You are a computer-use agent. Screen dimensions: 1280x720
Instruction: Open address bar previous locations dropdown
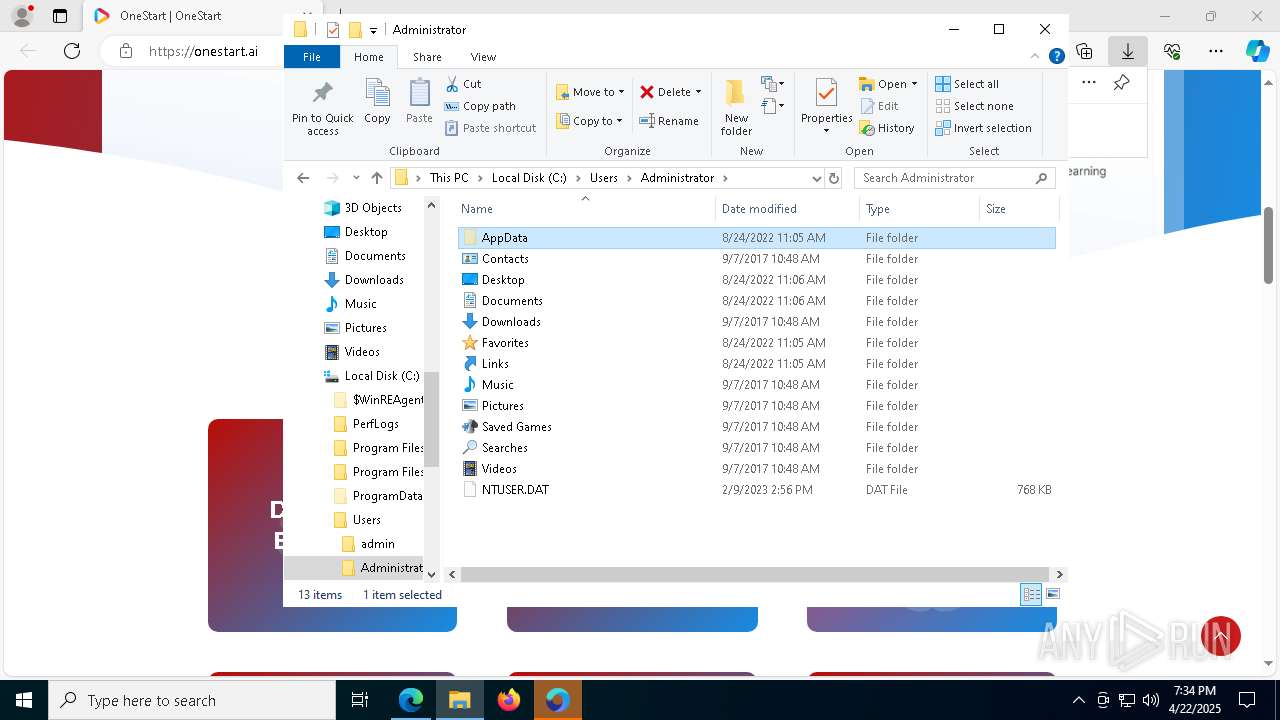tap(816, 178)
